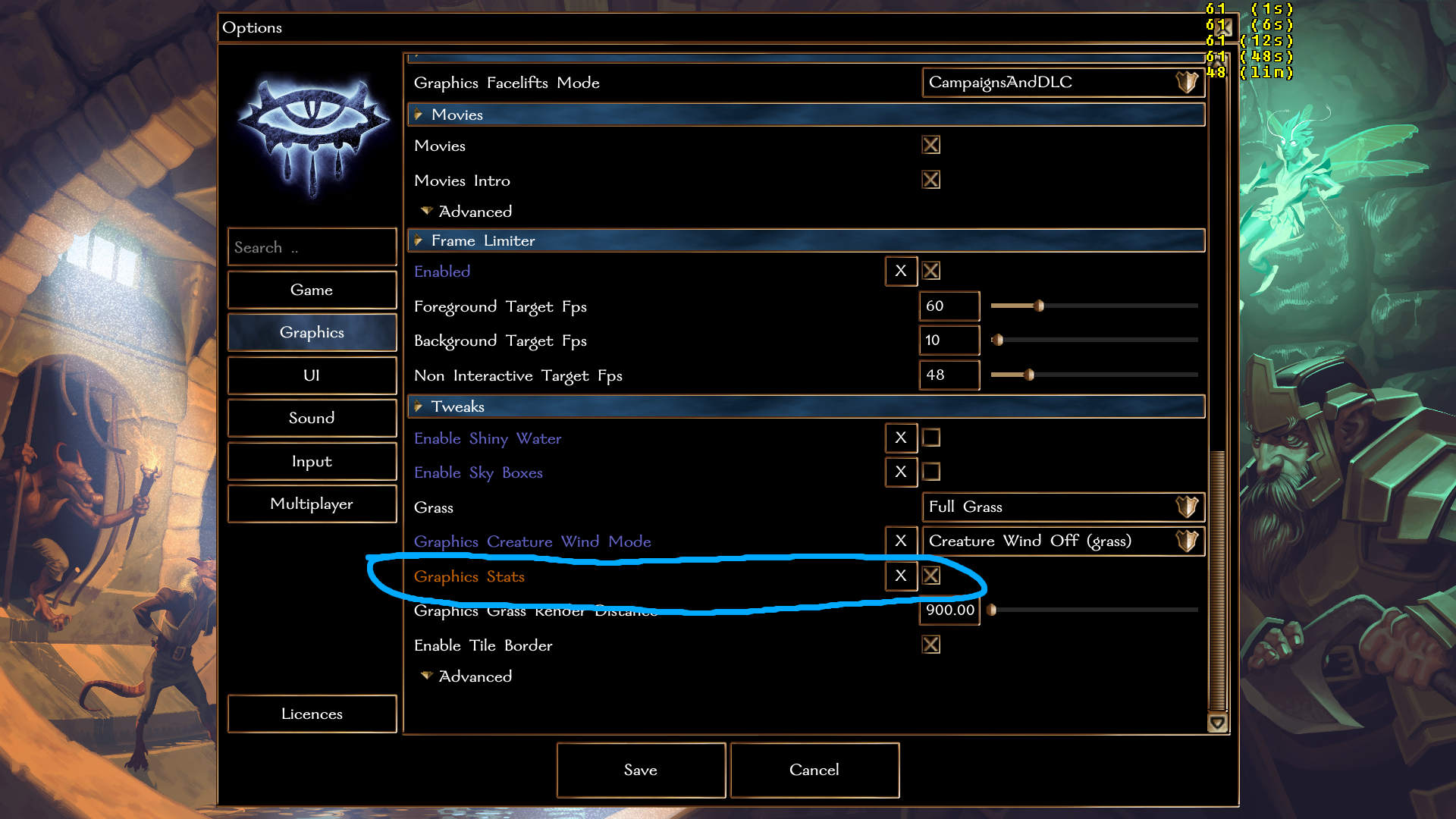
Task: Click the scroll down arrow of settings list
Action: pos(1217,723)
